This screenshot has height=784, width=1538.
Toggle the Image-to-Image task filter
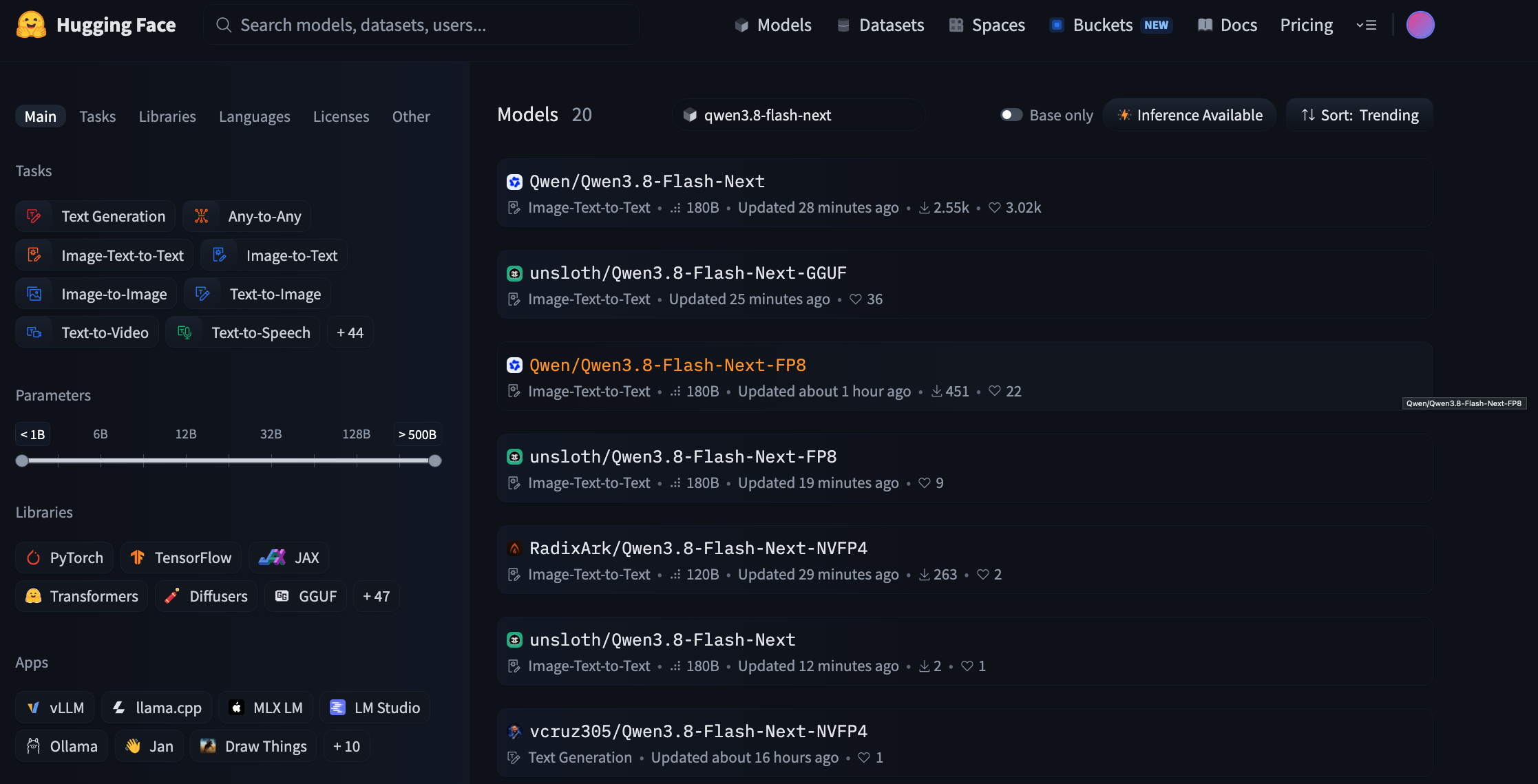click(96, 294)
